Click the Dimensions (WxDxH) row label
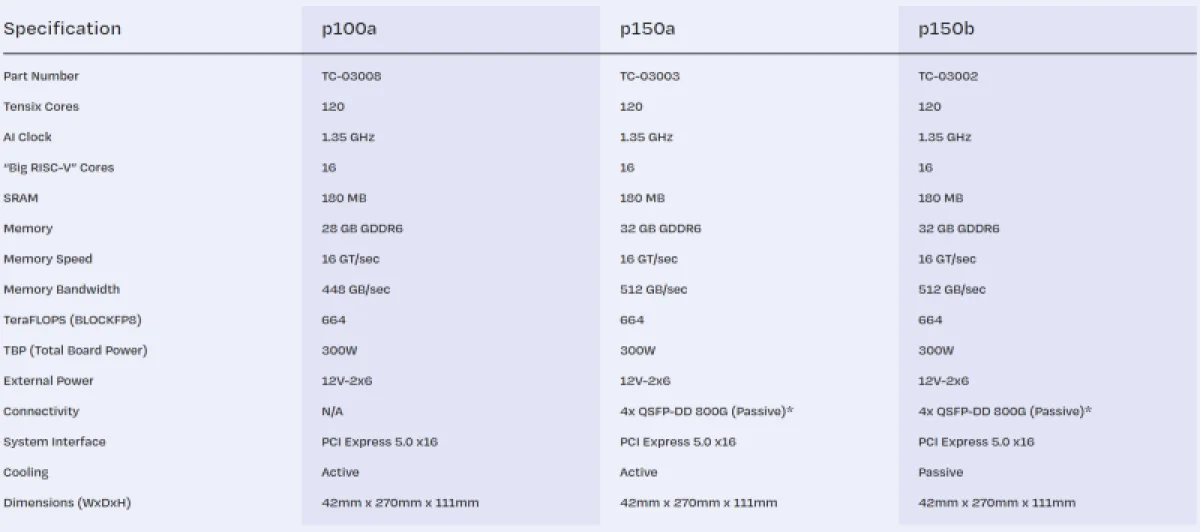This screenshot has width=1200, height=532. click(67, 503)
